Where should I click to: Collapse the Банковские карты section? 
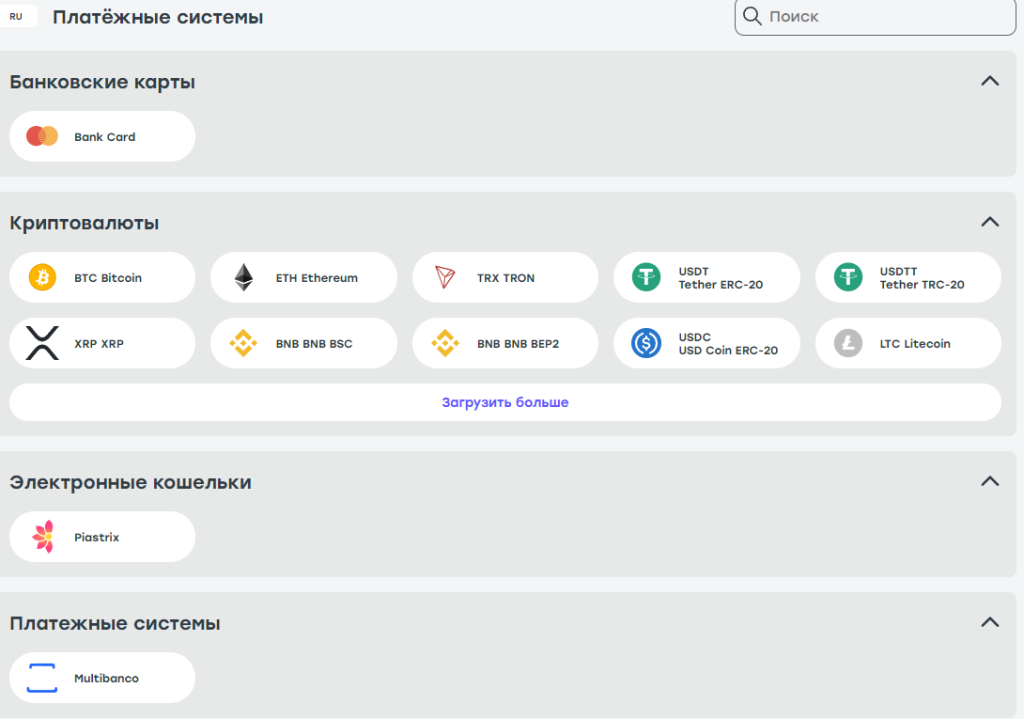pyautogui.click(x=990, y=81)
